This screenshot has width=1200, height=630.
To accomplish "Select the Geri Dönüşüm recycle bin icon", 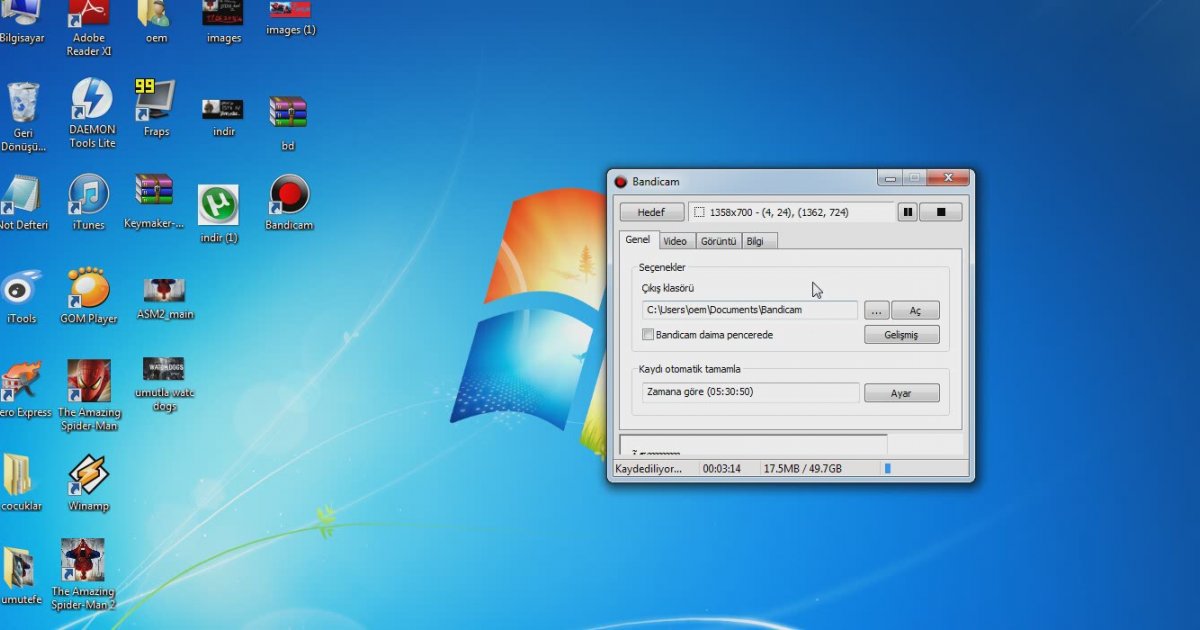I will tap(23, 117).
